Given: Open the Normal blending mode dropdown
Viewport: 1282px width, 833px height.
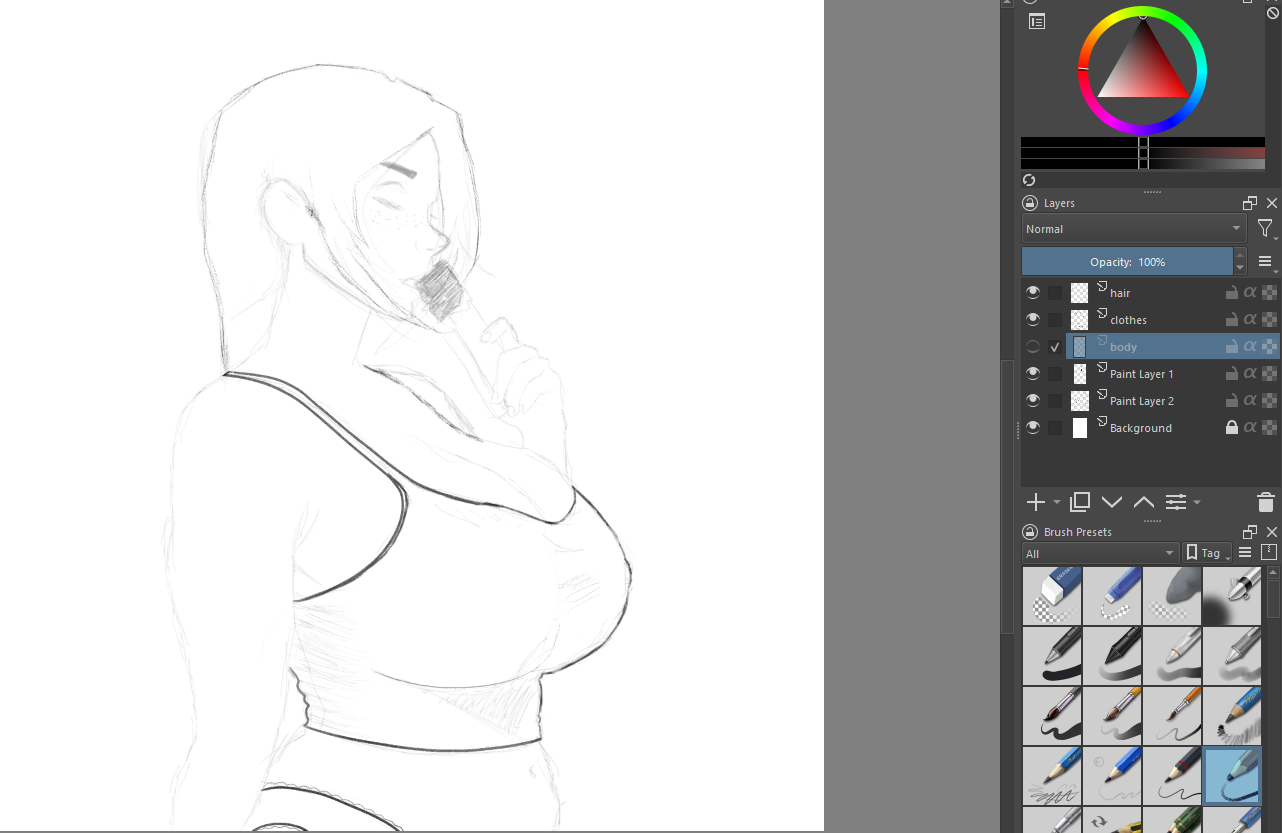Looking at the screenshot, I should (x=1134, y=229).
